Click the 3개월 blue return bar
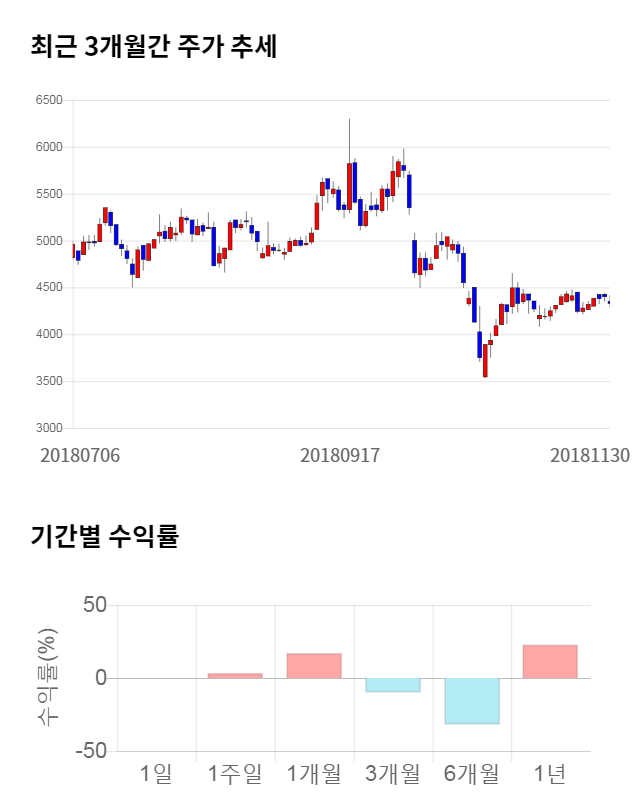This screenshot has width=640, height=810. 392,684
